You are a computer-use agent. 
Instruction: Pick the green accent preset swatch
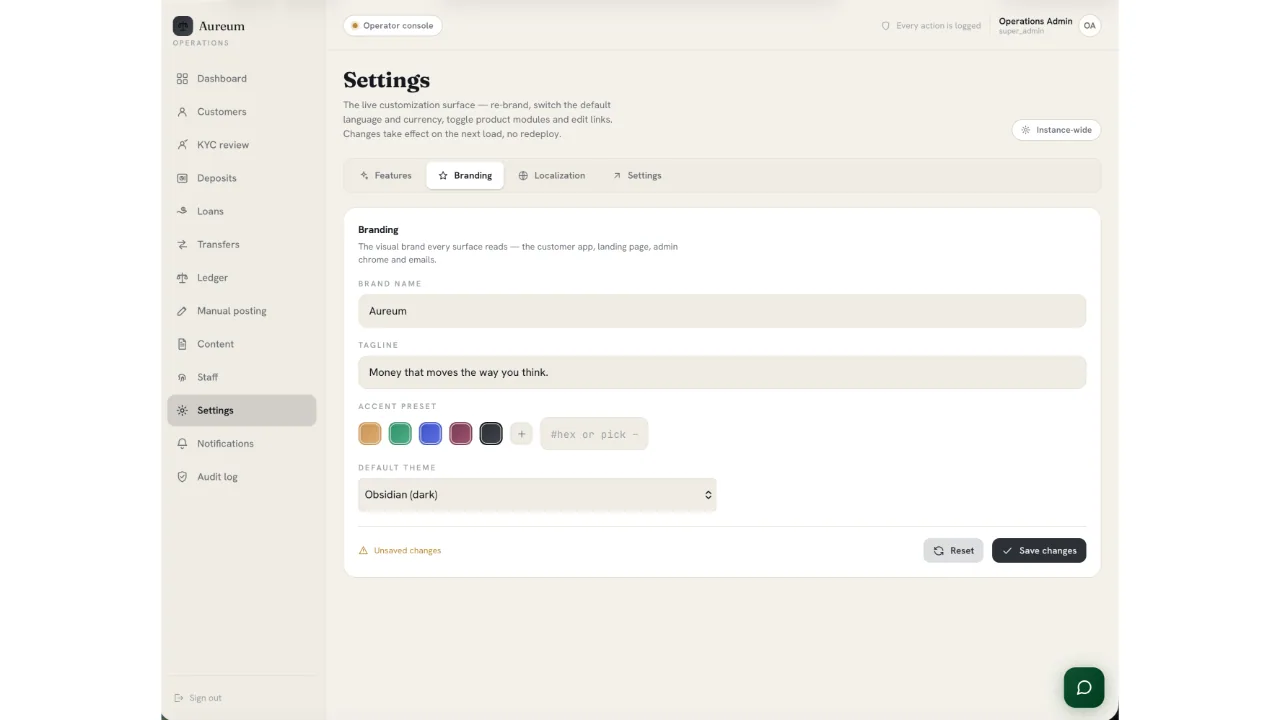click(400, 433)
